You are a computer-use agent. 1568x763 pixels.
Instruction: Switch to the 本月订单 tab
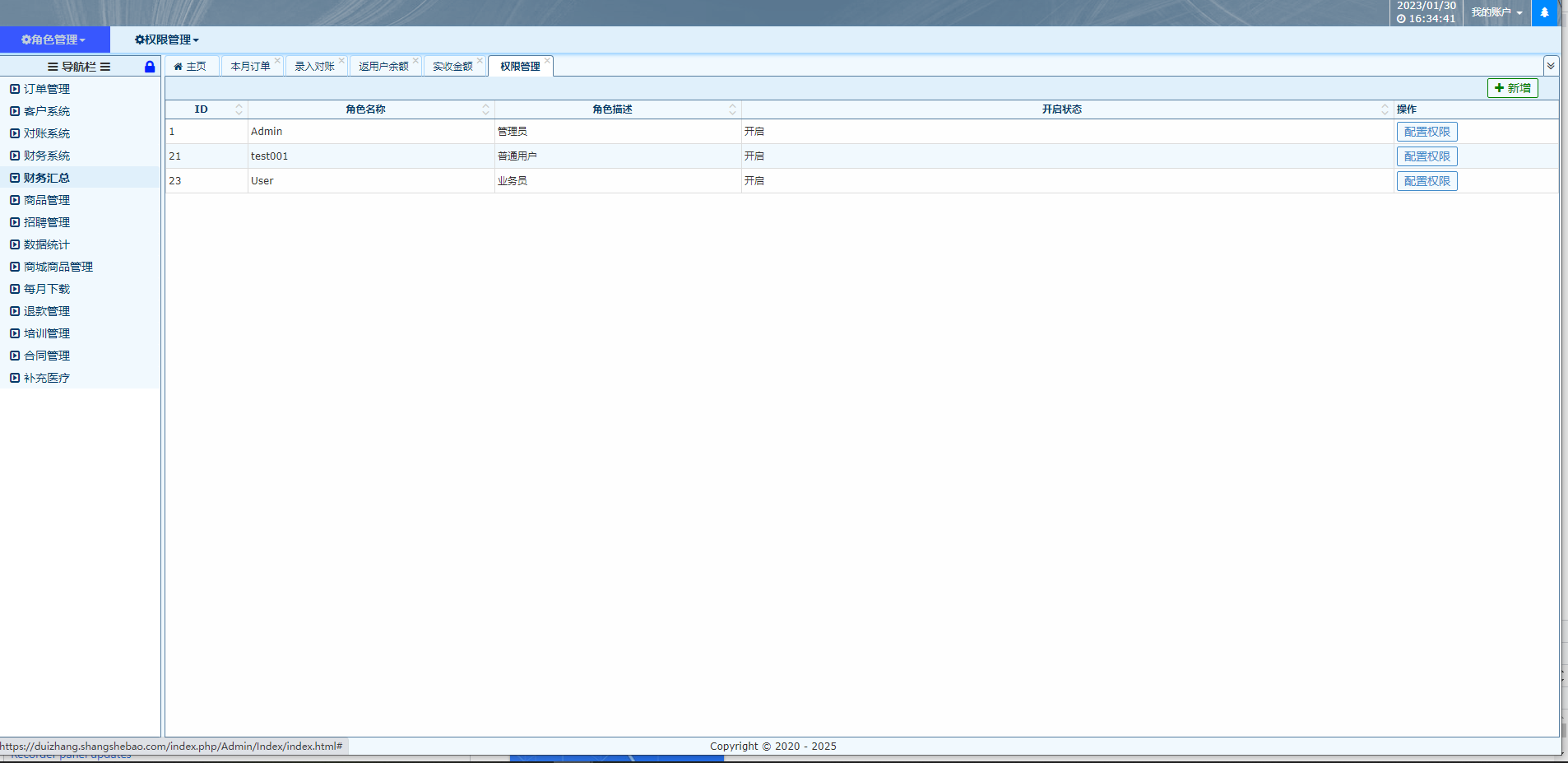coord(251,67)
